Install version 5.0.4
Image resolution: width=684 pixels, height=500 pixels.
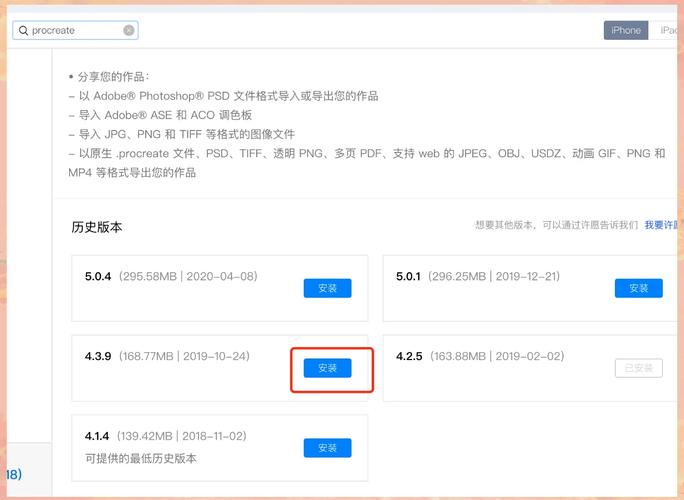327,288
